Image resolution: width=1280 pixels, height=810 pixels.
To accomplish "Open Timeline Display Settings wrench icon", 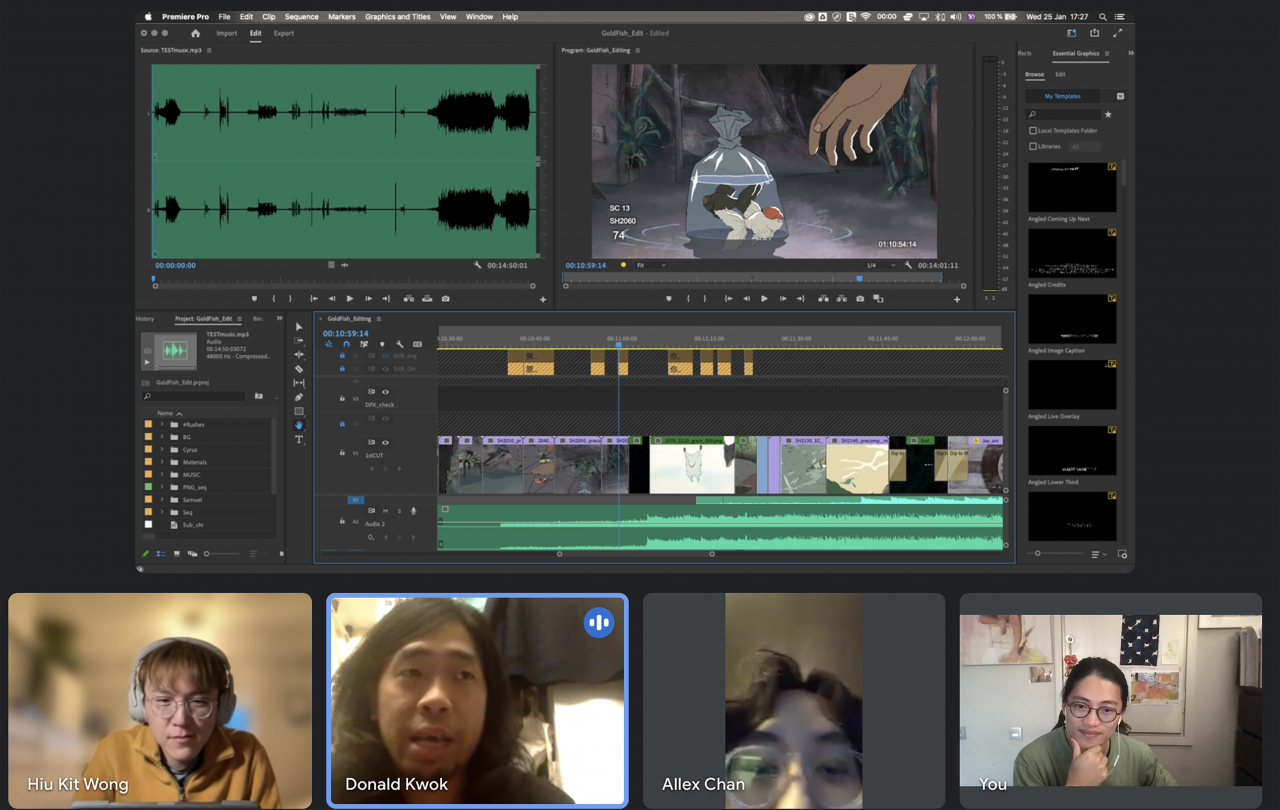I will coord(400,344).
